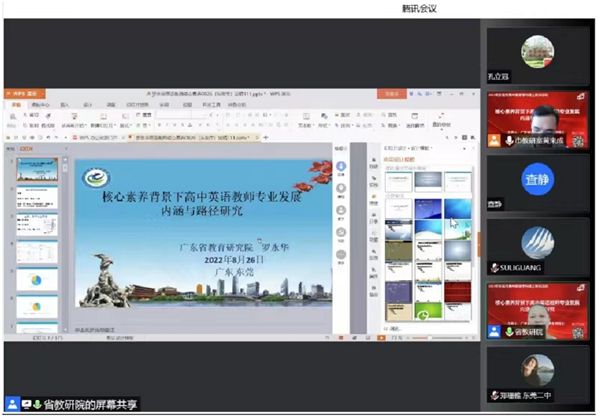Close the open pptx document tab
600x418 pixels.
pos(257,137)
